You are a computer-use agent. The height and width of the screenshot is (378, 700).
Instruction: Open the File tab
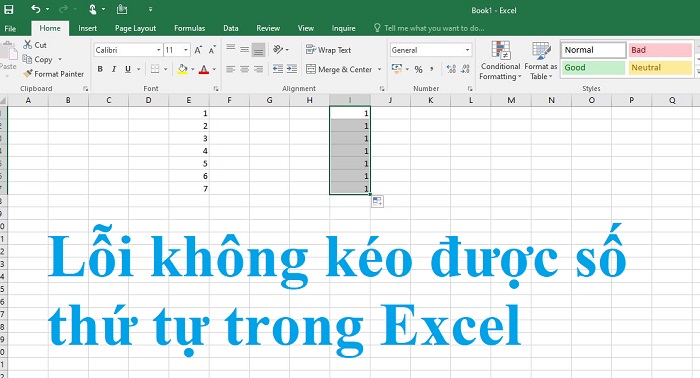click(x=10, y=28)
